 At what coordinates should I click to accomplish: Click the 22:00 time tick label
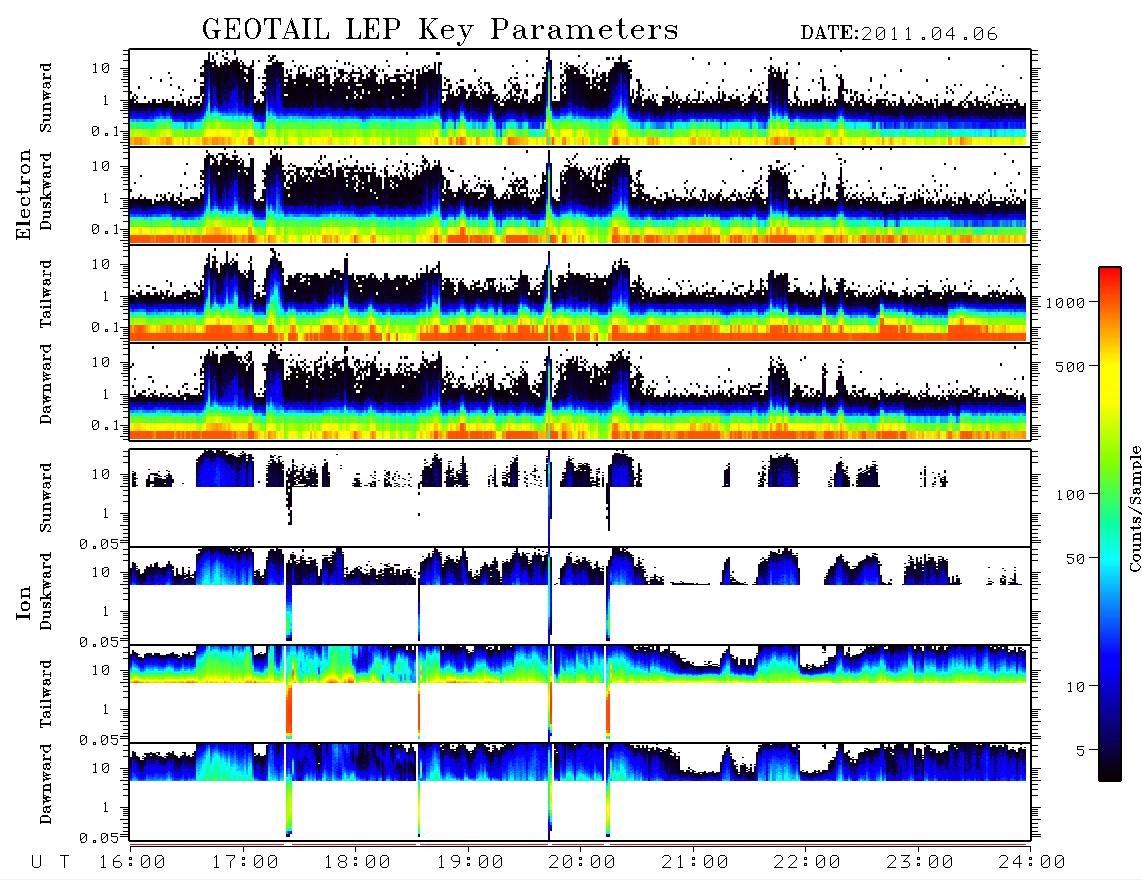click(x=807, y=862)
